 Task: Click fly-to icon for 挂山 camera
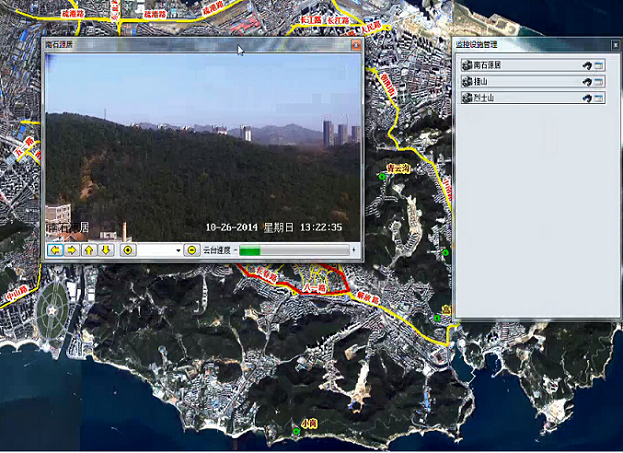tap(587, 82)
